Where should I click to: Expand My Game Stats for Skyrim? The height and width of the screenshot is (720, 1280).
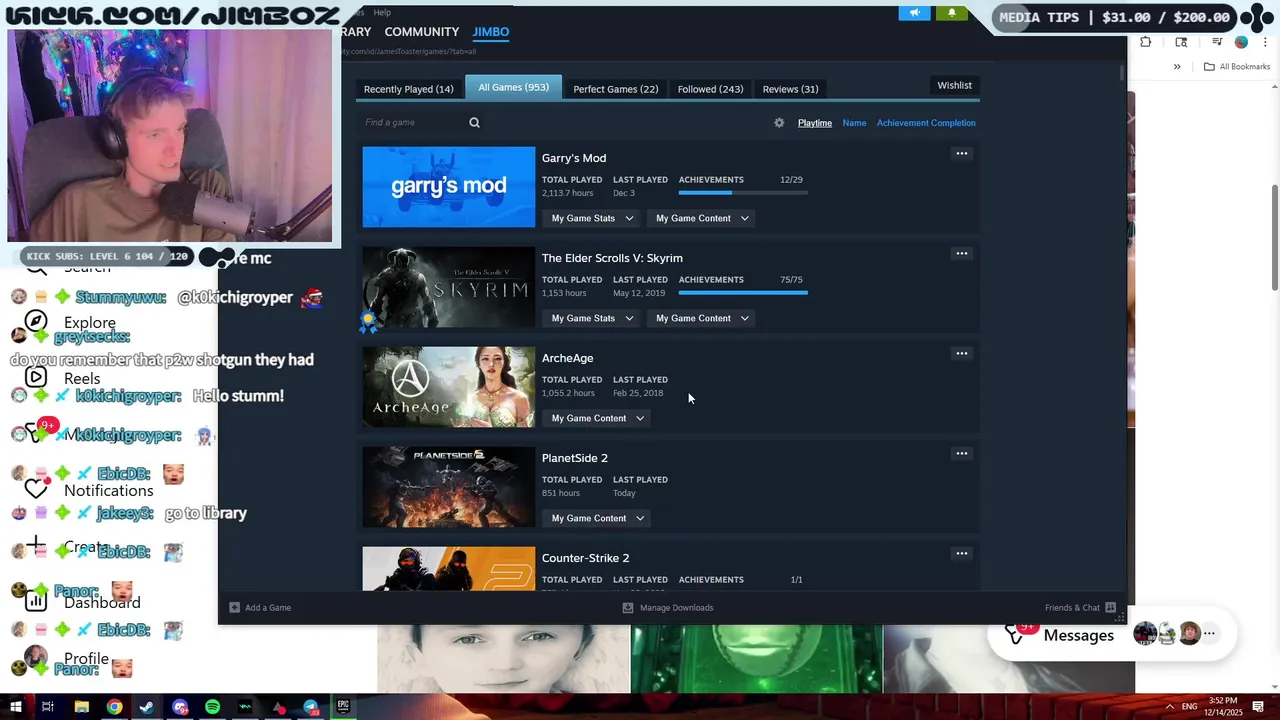click(592, 318)
